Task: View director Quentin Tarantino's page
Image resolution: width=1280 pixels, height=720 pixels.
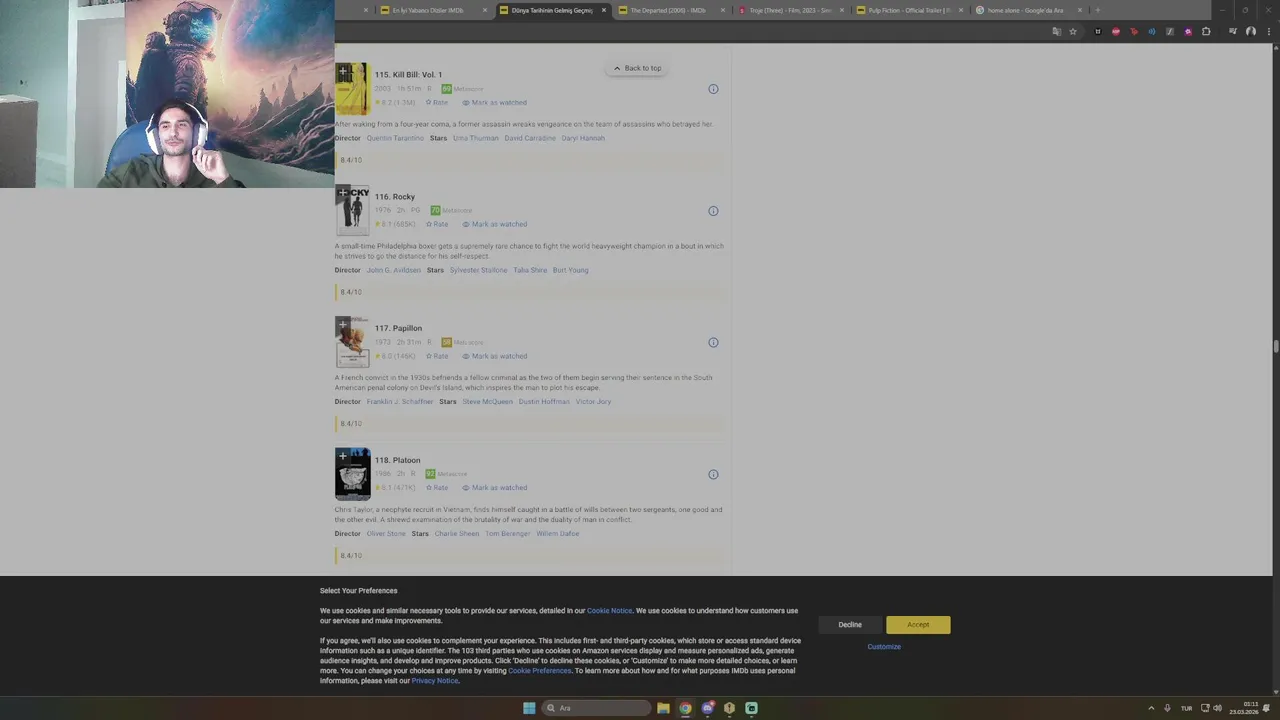Action: coord(395,138)
